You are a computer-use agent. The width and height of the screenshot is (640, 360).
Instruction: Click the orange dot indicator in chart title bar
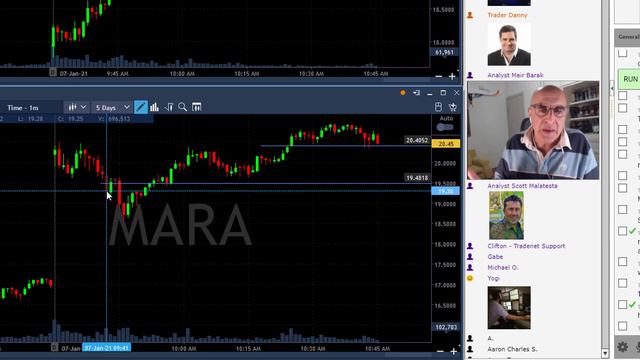tap(403, 93)
